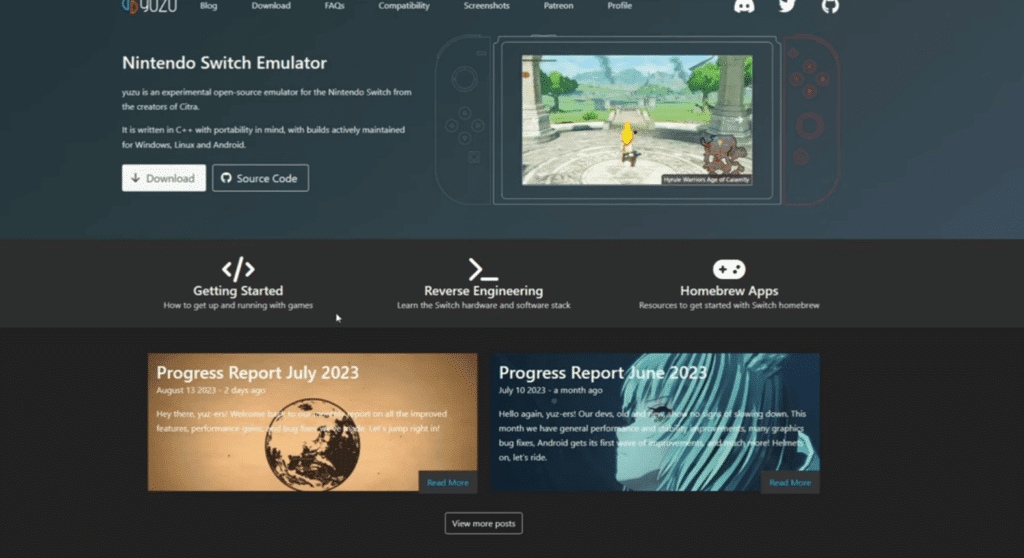Open the Blog menu item

click(x=208, y=6)
